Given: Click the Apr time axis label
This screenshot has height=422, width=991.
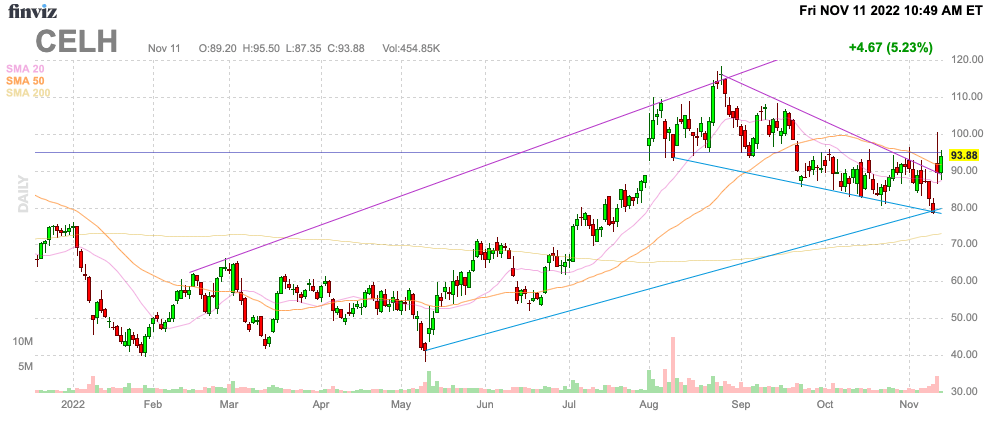Looking at the screenshot, I should tap(322, 404).
